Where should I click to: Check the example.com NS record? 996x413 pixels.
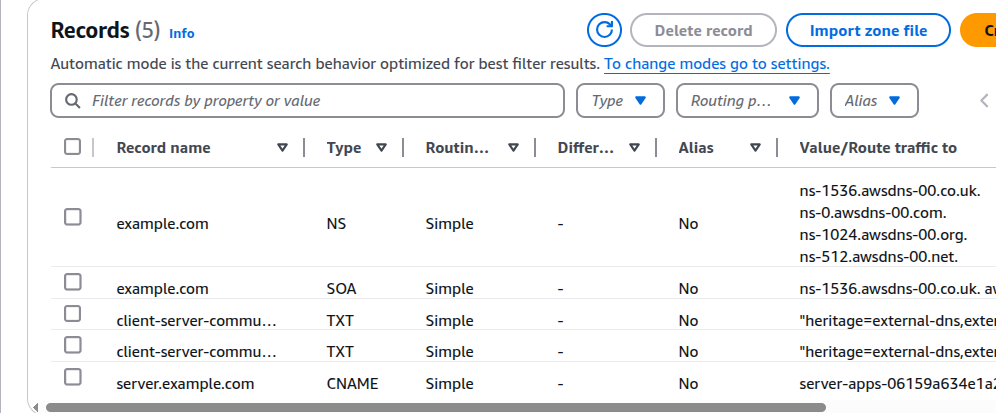click(73, 217)
